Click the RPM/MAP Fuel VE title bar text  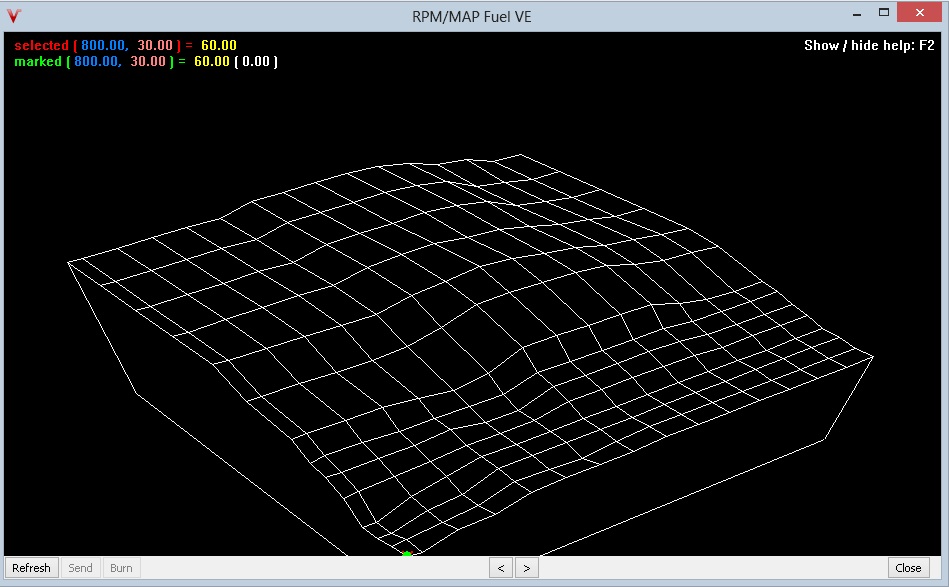[470, 16]
